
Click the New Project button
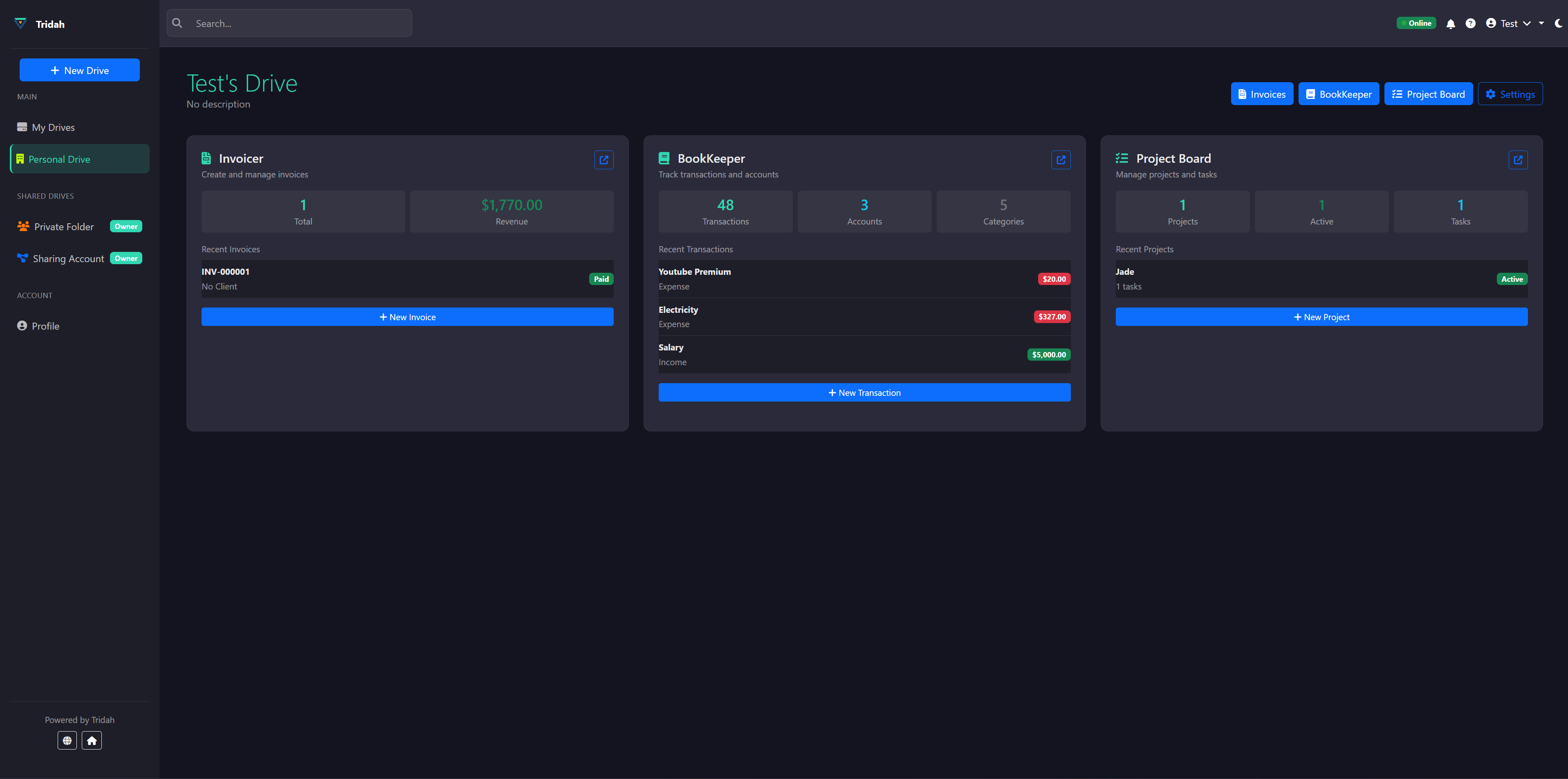point(1321,317)
